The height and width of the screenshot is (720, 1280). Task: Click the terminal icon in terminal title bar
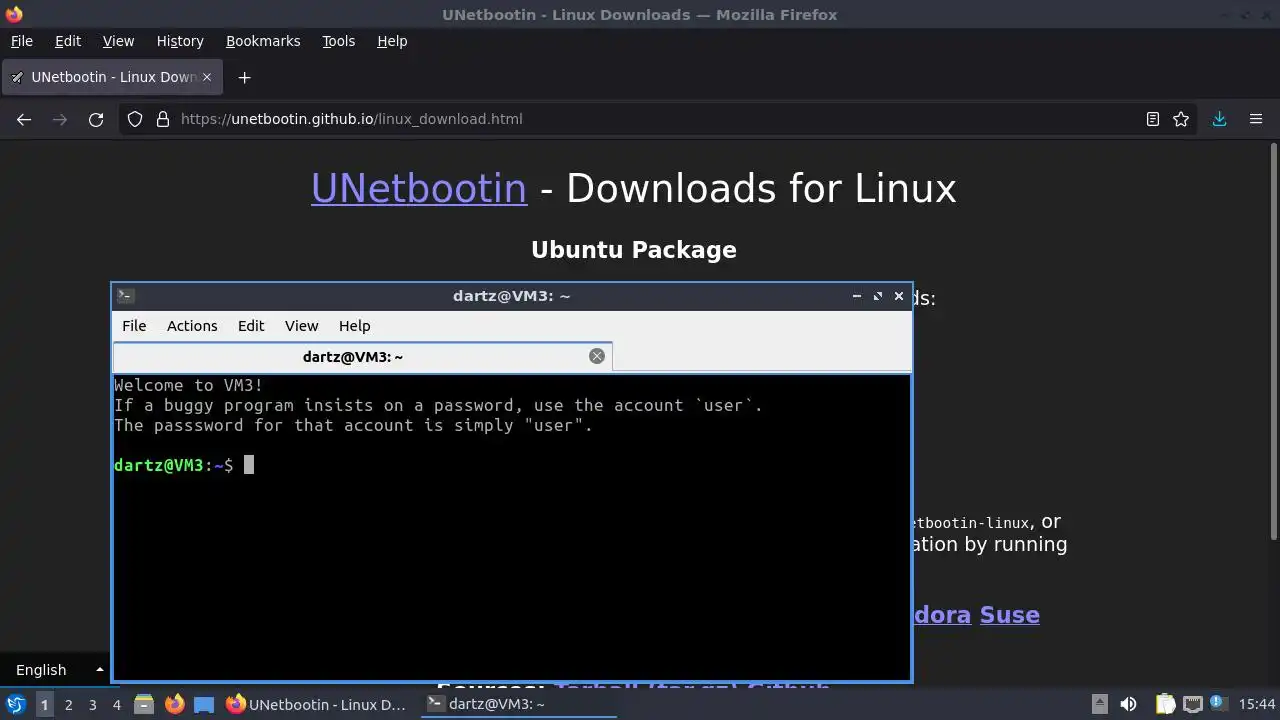point(126,296)
